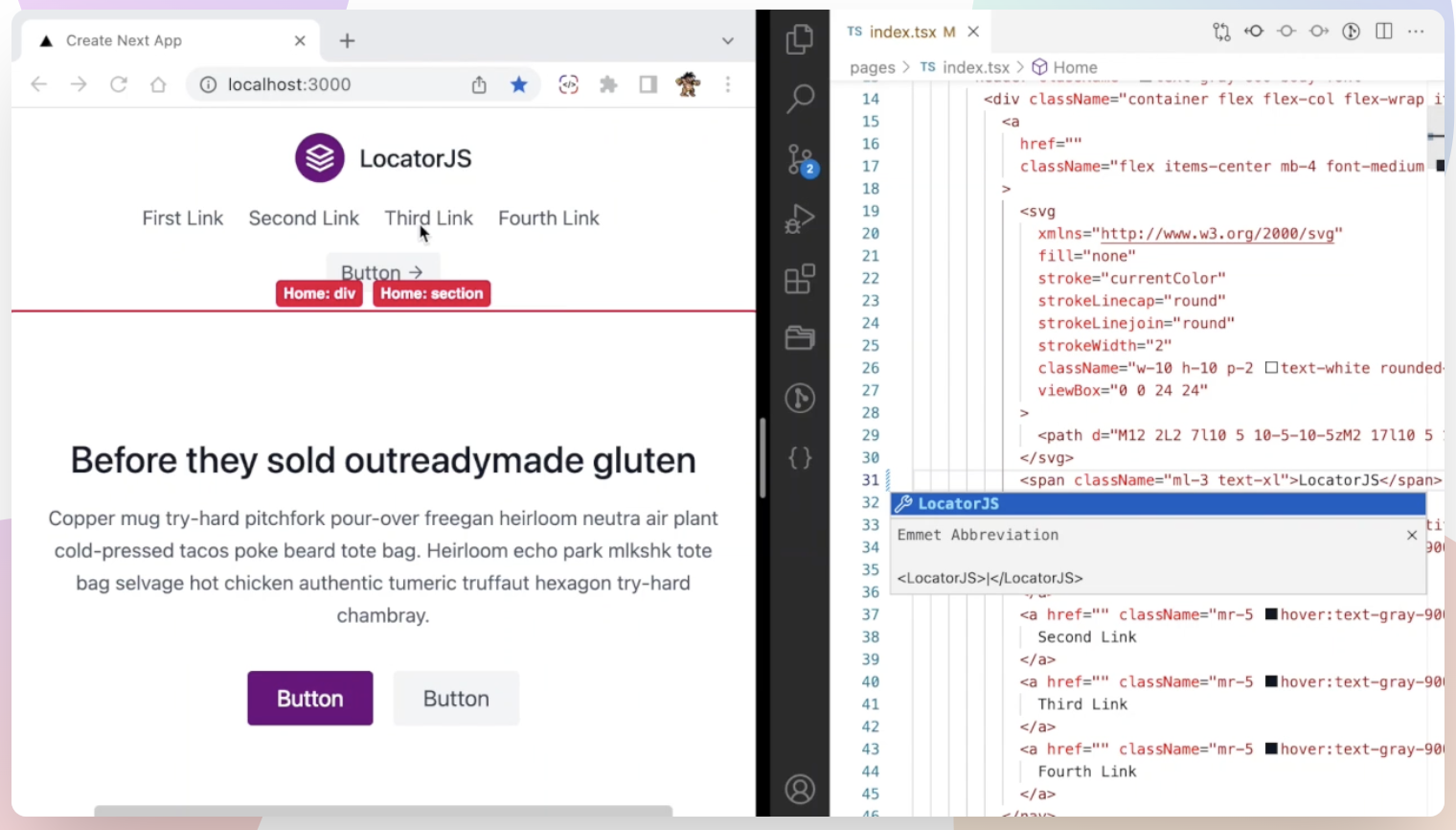Go forward in Chrome

[x=79, y=84]
